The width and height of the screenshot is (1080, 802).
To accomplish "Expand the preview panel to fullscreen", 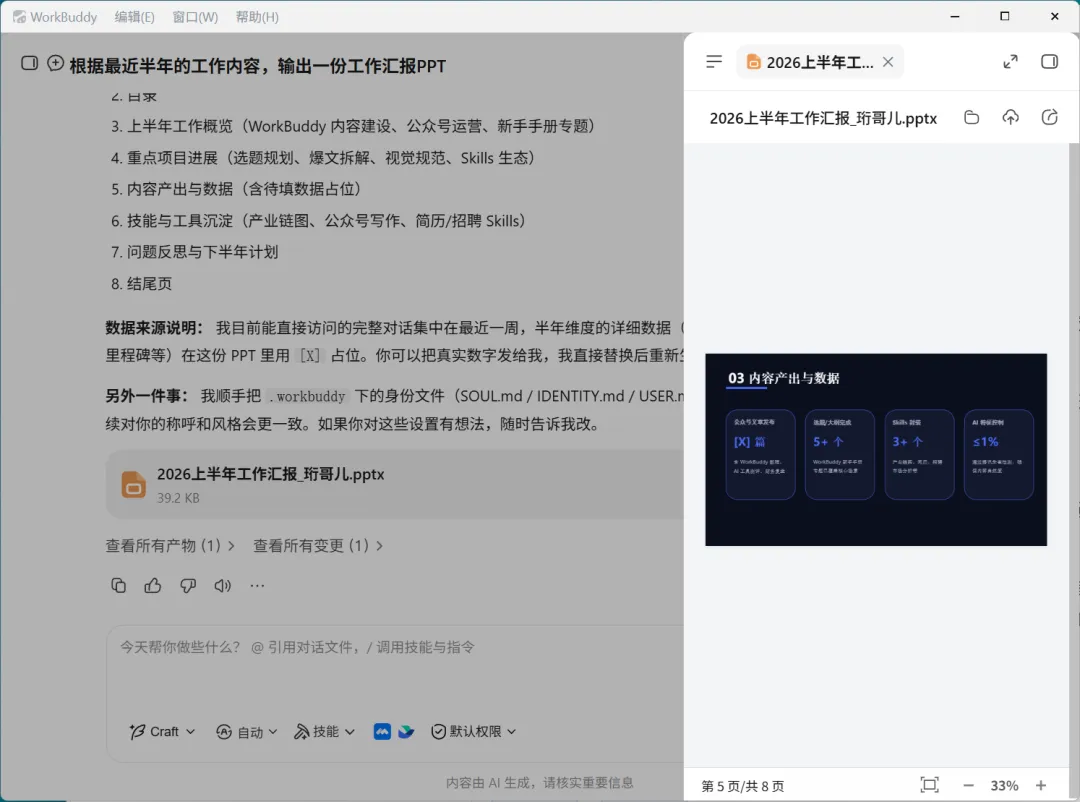I will pyautogui.click(x=1010, y=62).
